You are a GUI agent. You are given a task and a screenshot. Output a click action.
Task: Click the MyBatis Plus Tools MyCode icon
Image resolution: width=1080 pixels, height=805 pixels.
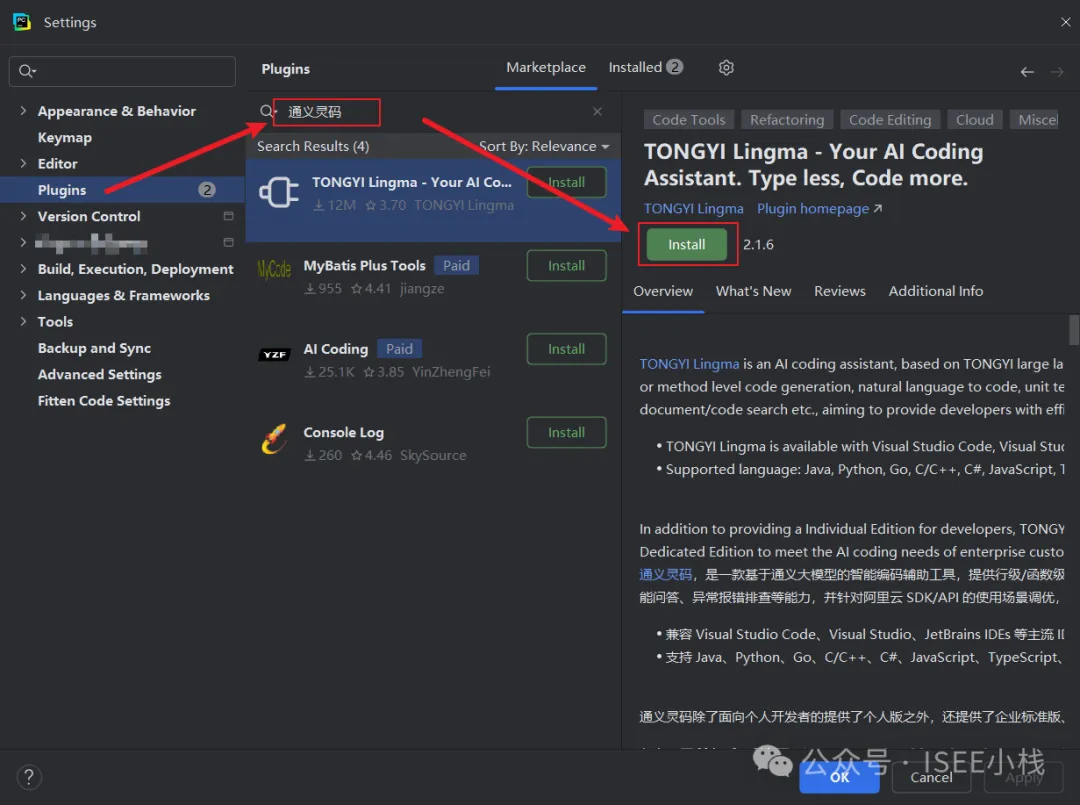[x=274, y=269]
